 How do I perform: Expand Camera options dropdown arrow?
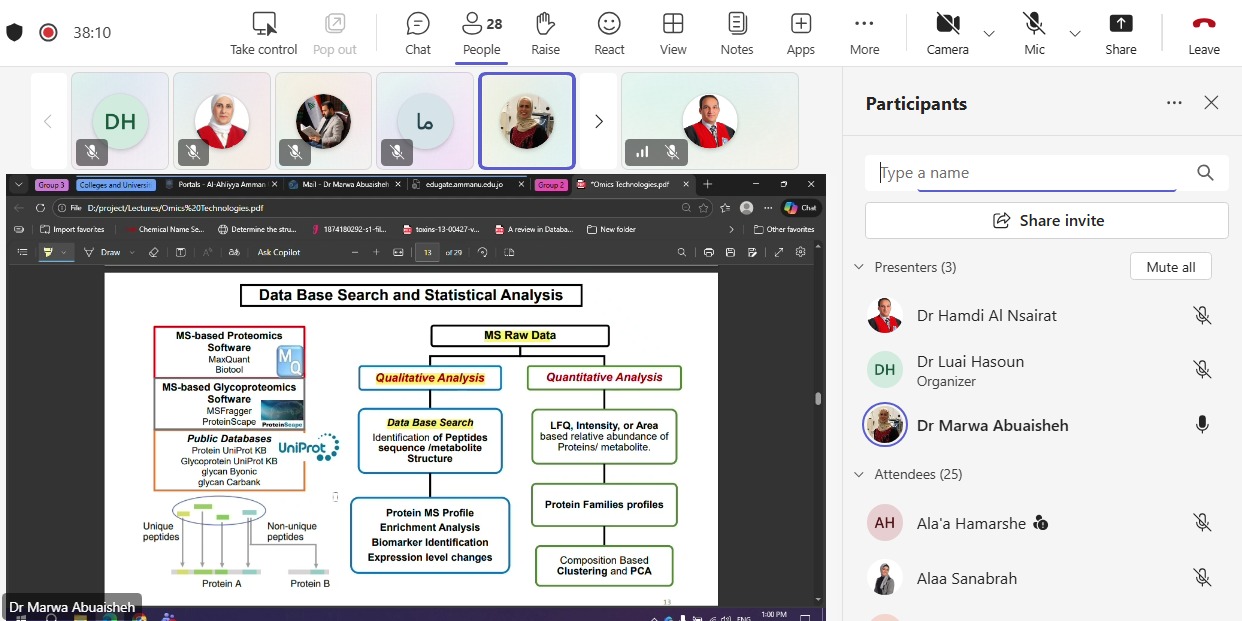click(x=989, y=33)
